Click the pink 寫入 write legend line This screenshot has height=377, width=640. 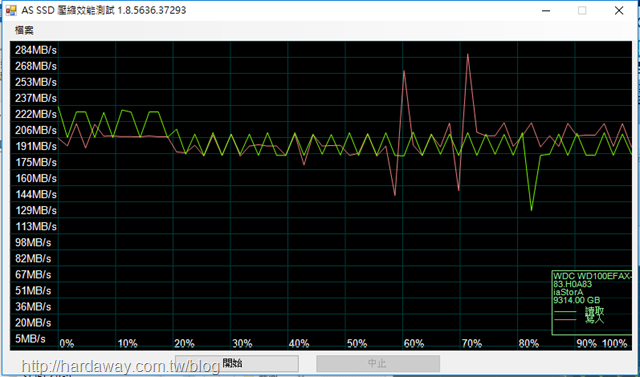(x=565, y=319)
